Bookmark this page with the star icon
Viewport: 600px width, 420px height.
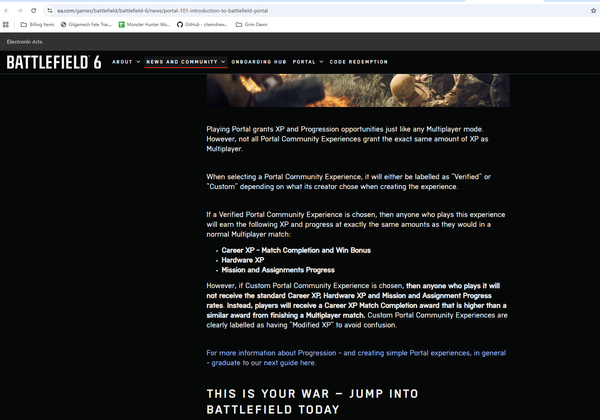coord(593,10)
